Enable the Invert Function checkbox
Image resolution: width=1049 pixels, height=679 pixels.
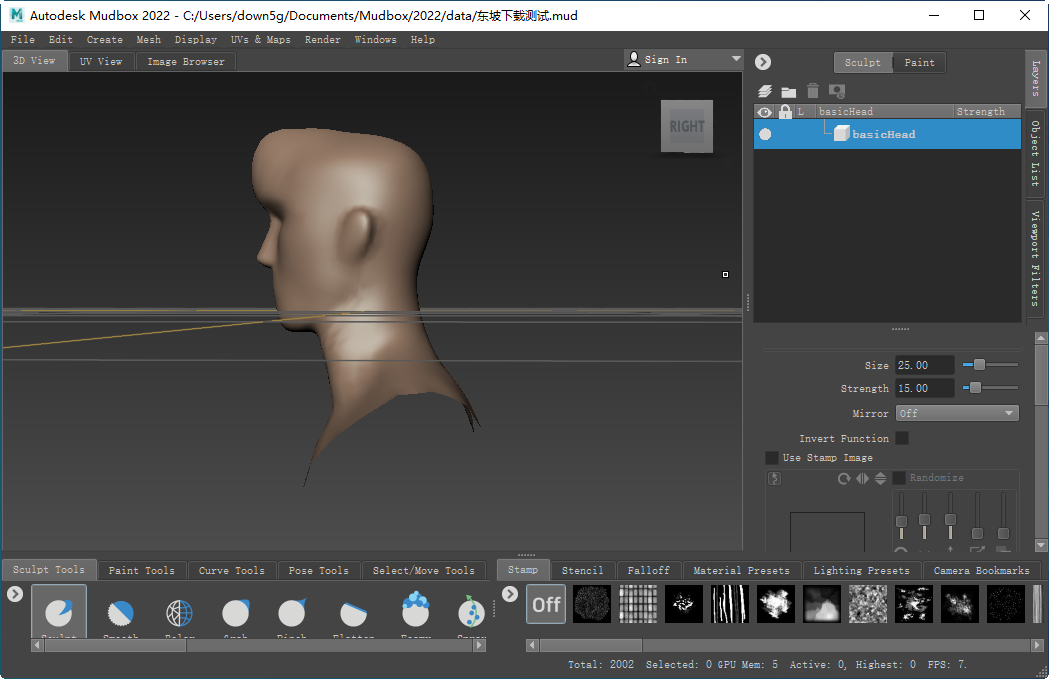click(x=901, y=438)
